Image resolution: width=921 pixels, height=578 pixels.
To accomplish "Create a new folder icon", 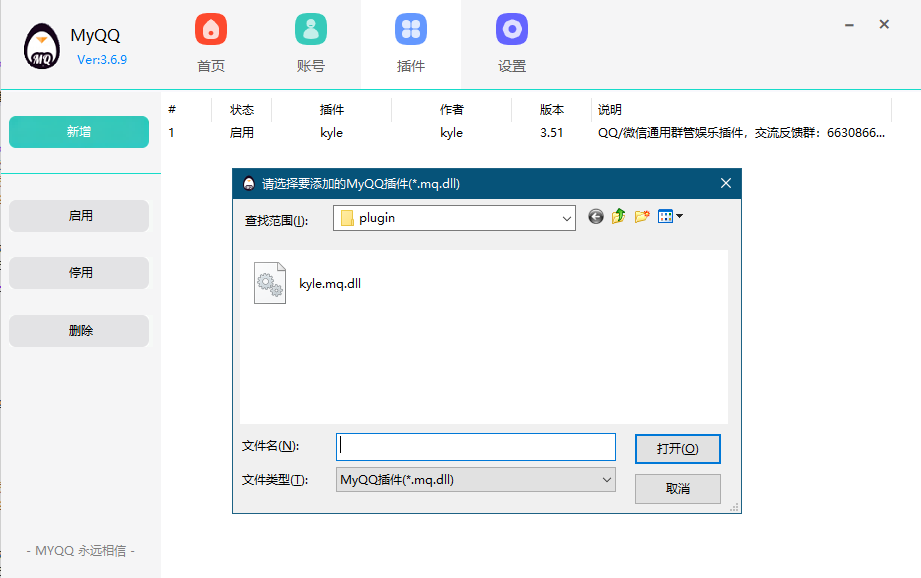I will 641,217.
